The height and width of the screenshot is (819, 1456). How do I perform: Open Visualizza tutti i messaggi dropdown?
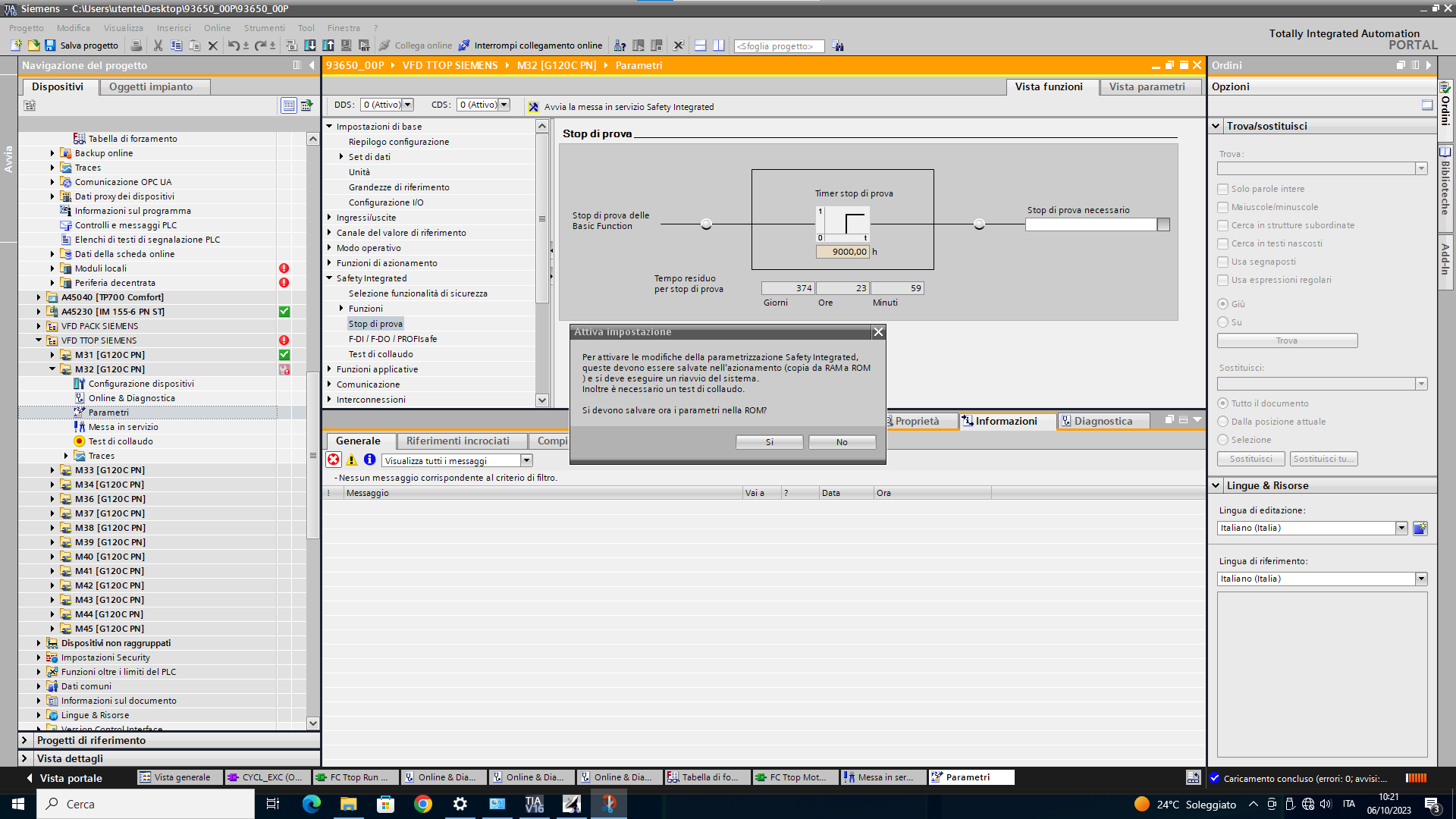[x=526, y=460]
